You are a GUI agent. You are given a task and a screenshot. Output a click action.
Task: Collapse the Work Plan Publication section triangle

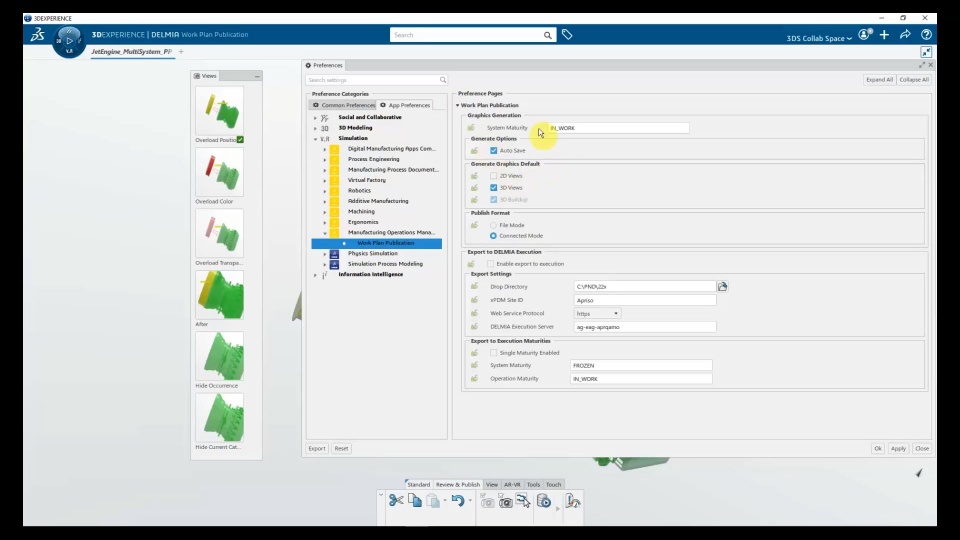(457, 105)
